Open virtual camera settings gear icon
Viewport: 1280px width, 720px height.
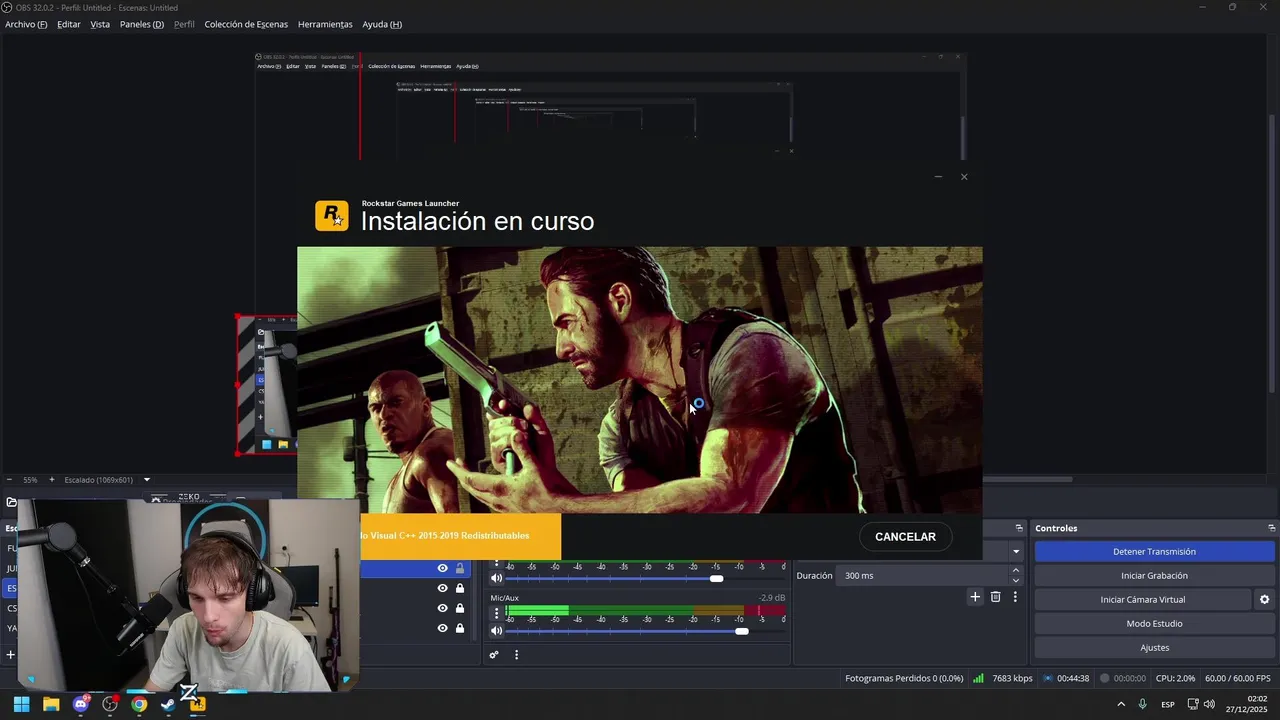(1264, 599)
